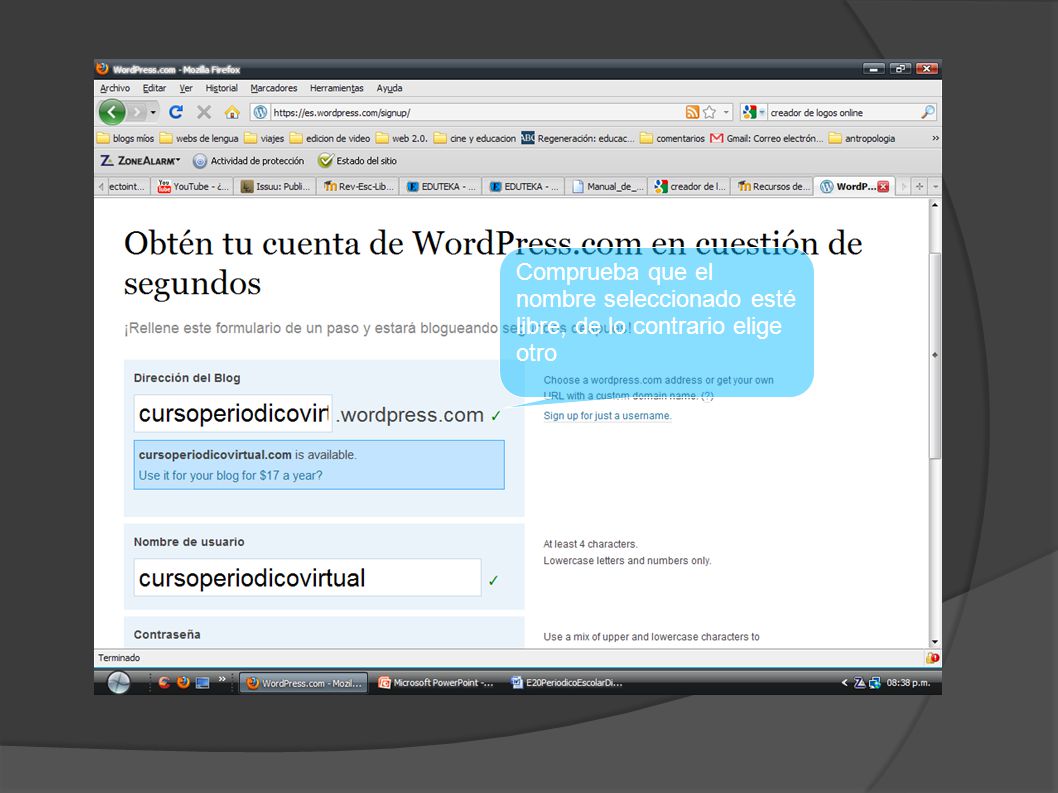Viewport: 1058px width, 793px height.
Task: Open the address bar history dropdown
Action: pyautogui.click(x=726, y=112)
